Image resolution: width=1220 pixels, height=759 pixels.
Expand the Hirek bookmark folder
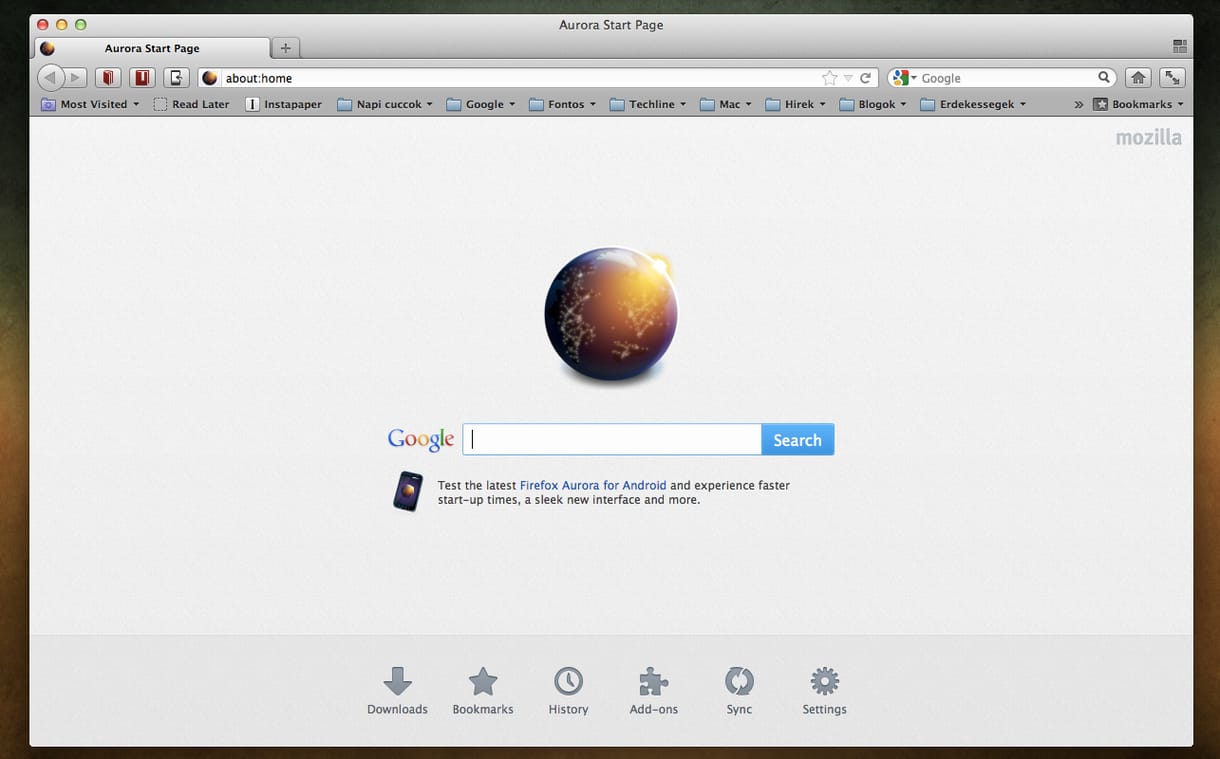796,104
